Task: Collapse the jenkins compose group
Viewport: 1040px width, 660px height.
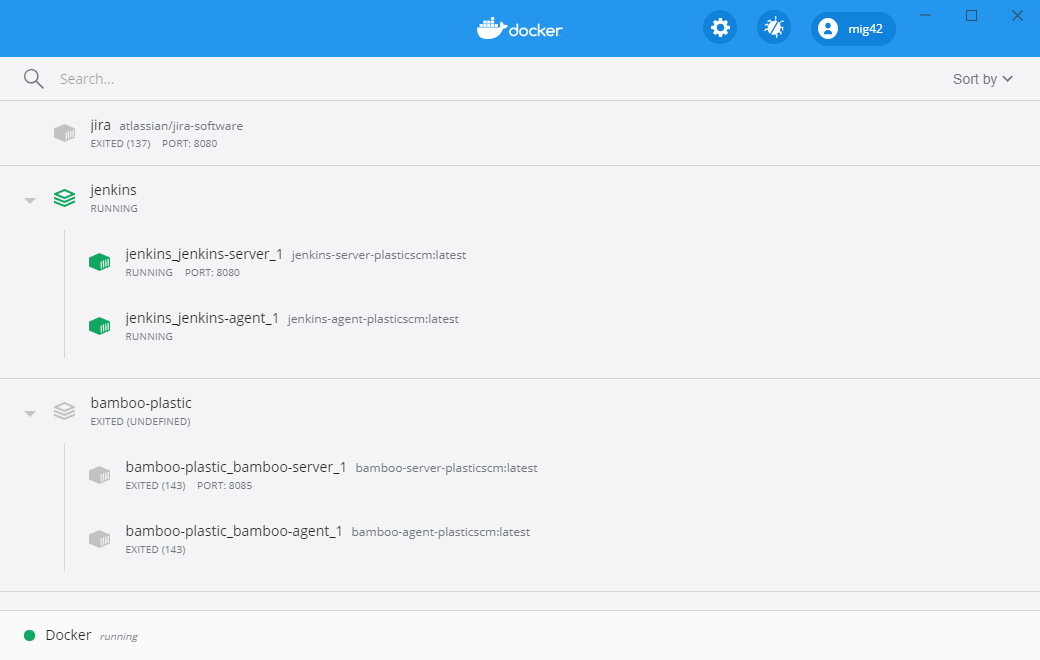Action: click(x=30, y=200)
